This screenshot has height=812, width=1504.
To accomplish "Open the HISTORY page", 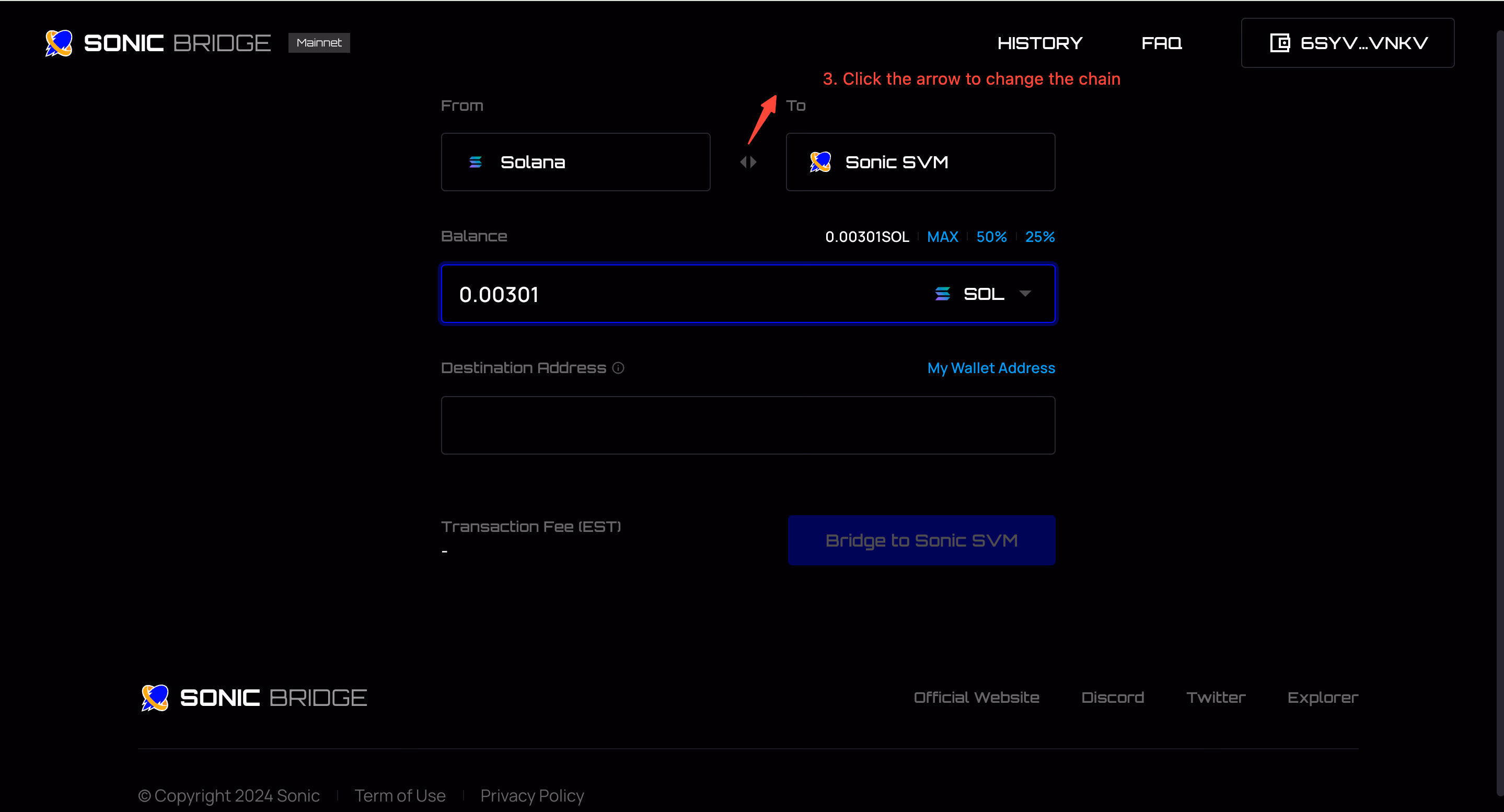I will [x=1040, y=43].
